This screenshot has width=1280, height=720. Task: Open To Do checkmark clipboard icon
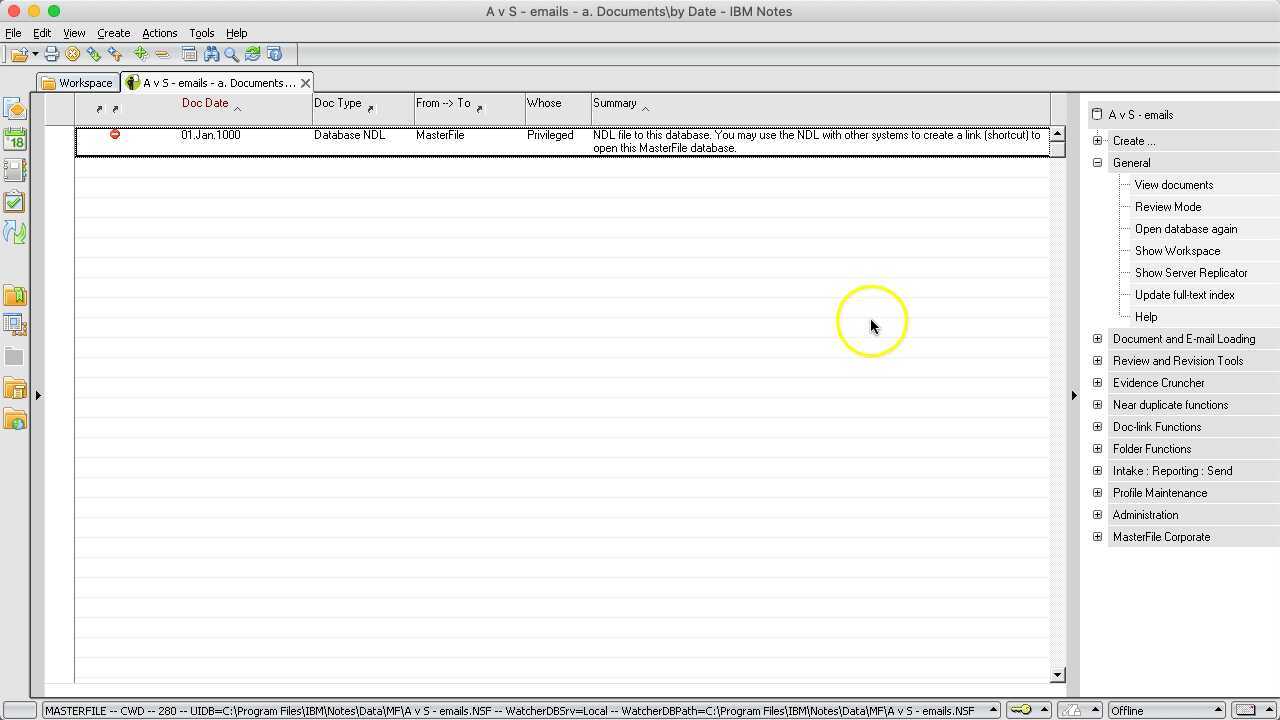tap(15, 201)
